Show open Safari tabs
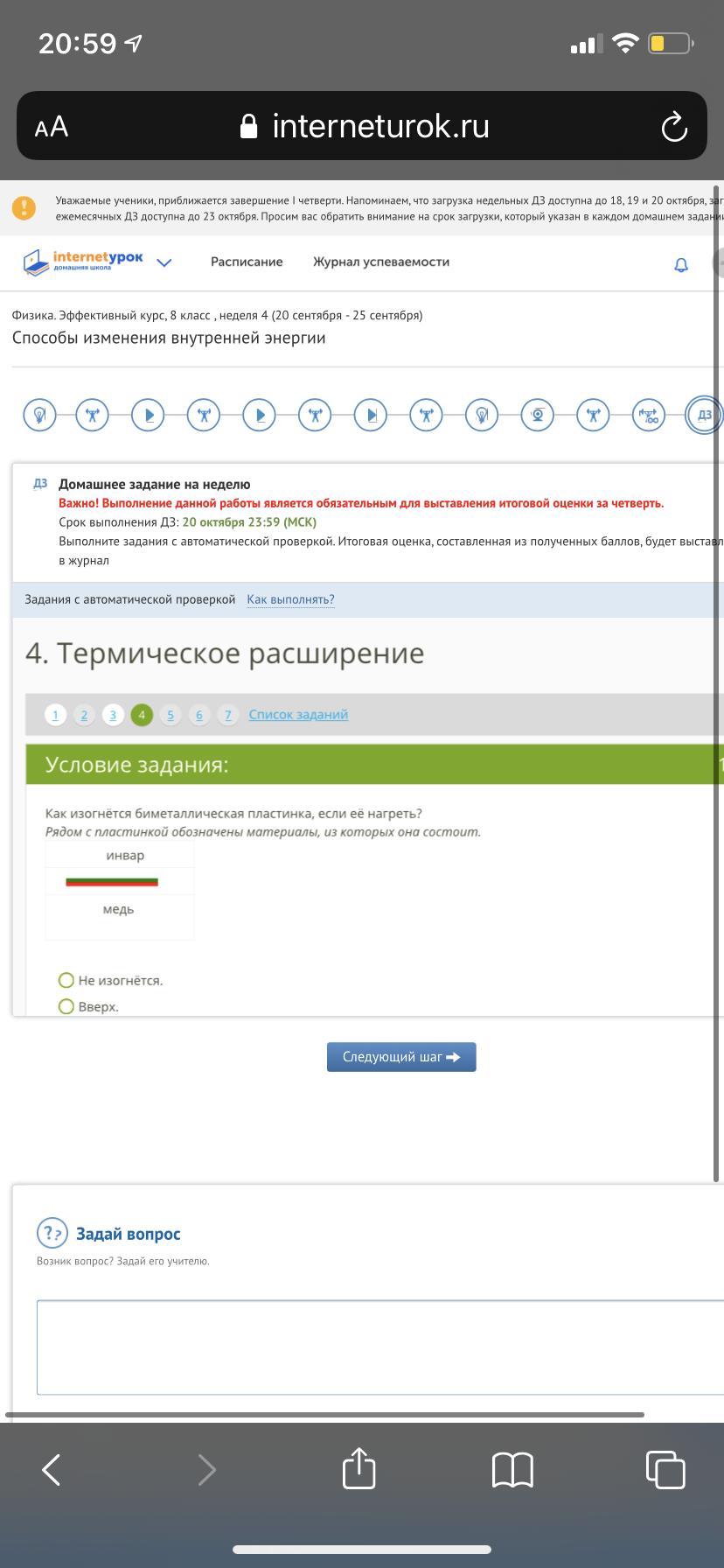 pos(665,1469)
